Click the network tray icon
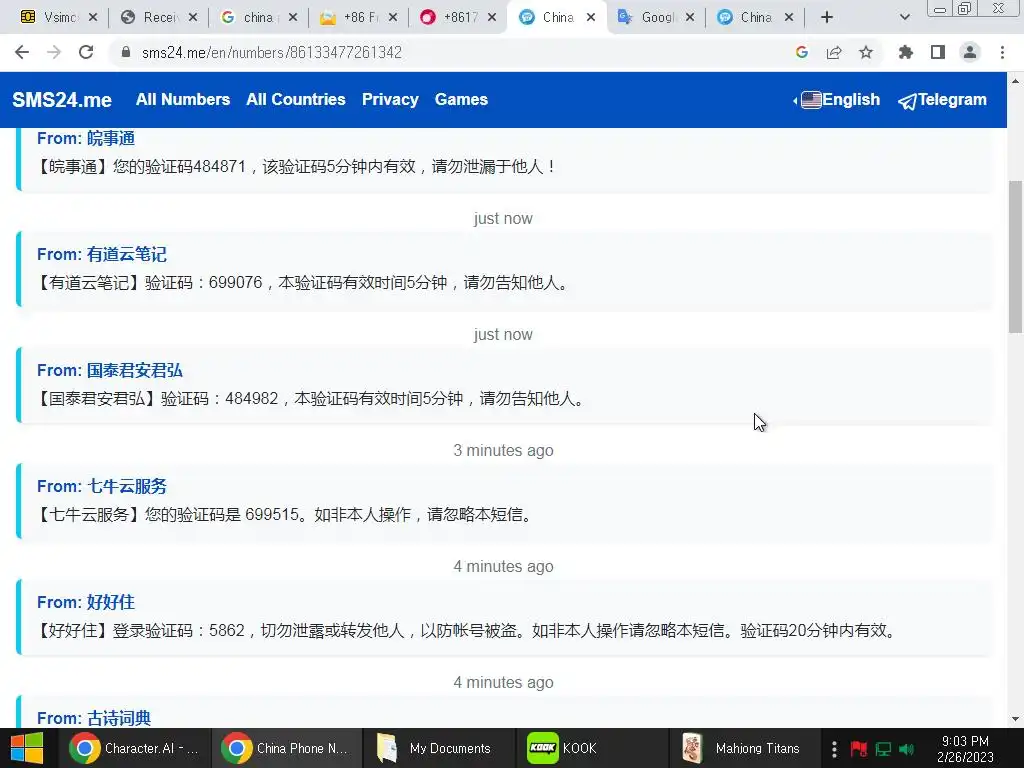1024x768 pixels. [883, 748]
